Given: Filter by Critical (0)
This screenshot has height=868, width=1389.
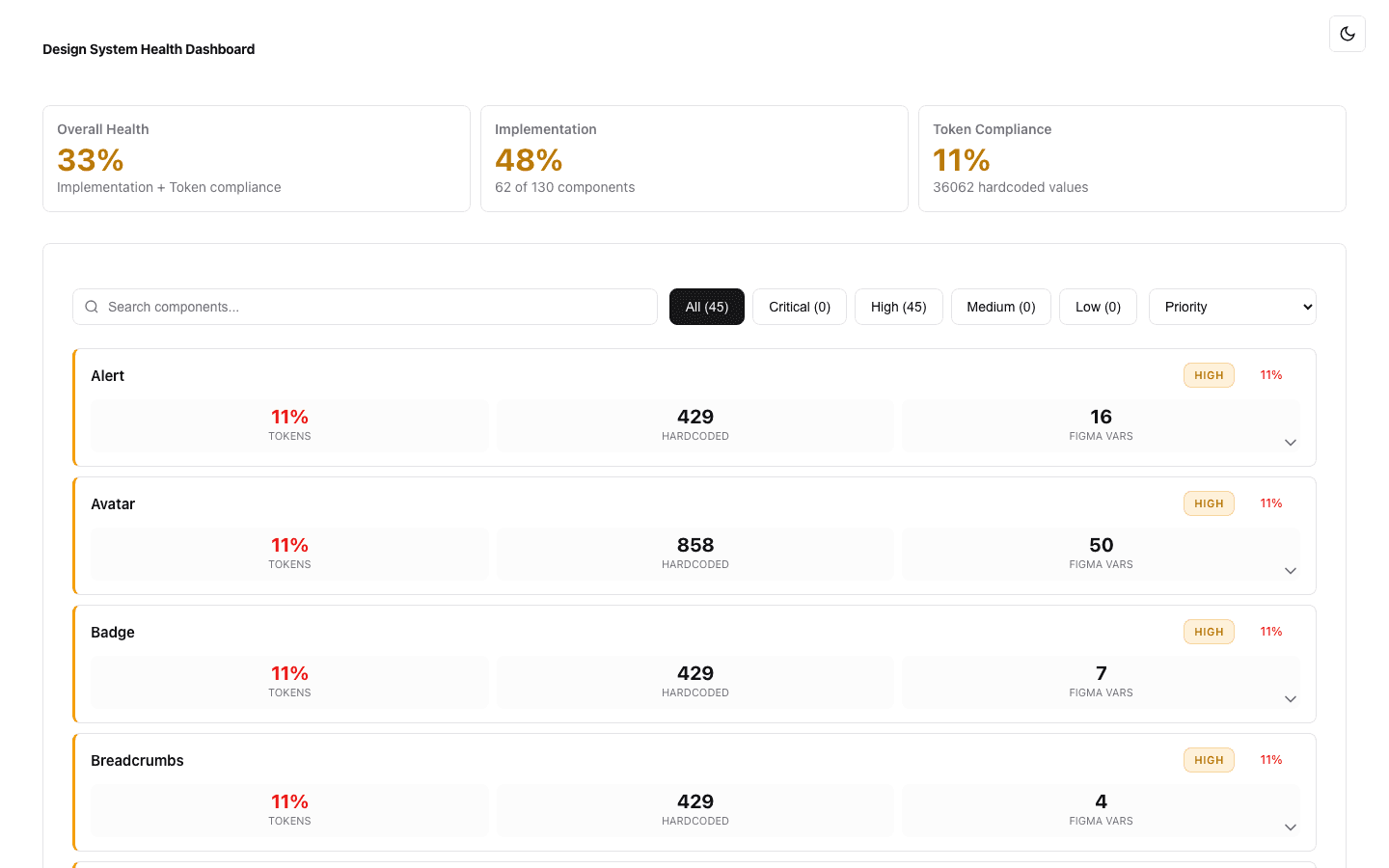Looking at the screenshot, I should [800, 307].
